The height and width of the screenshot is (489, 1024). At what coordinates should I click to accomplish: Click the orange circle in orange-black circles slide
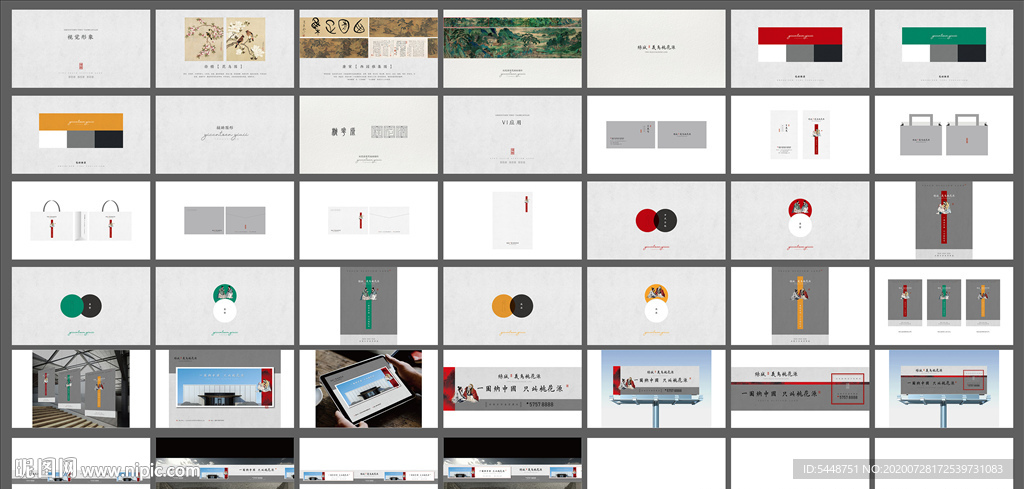pos(503,304)
